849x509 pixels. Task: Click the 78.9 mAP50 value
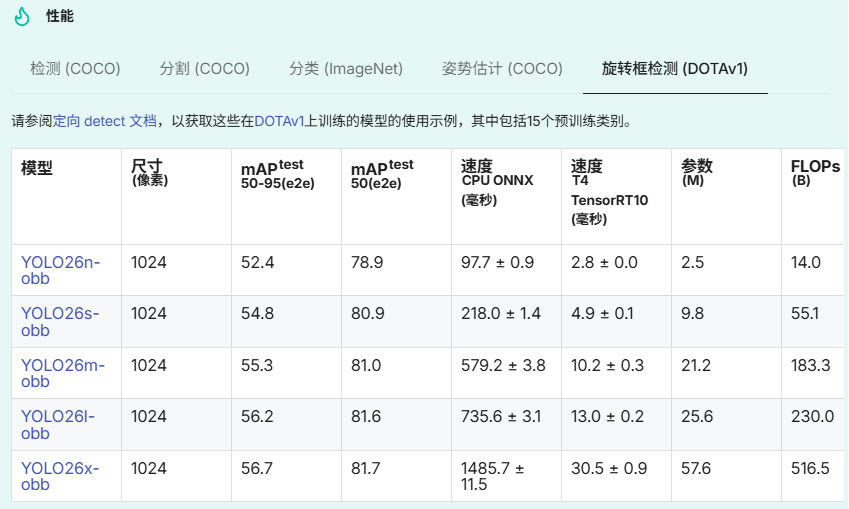pos(367,263)
